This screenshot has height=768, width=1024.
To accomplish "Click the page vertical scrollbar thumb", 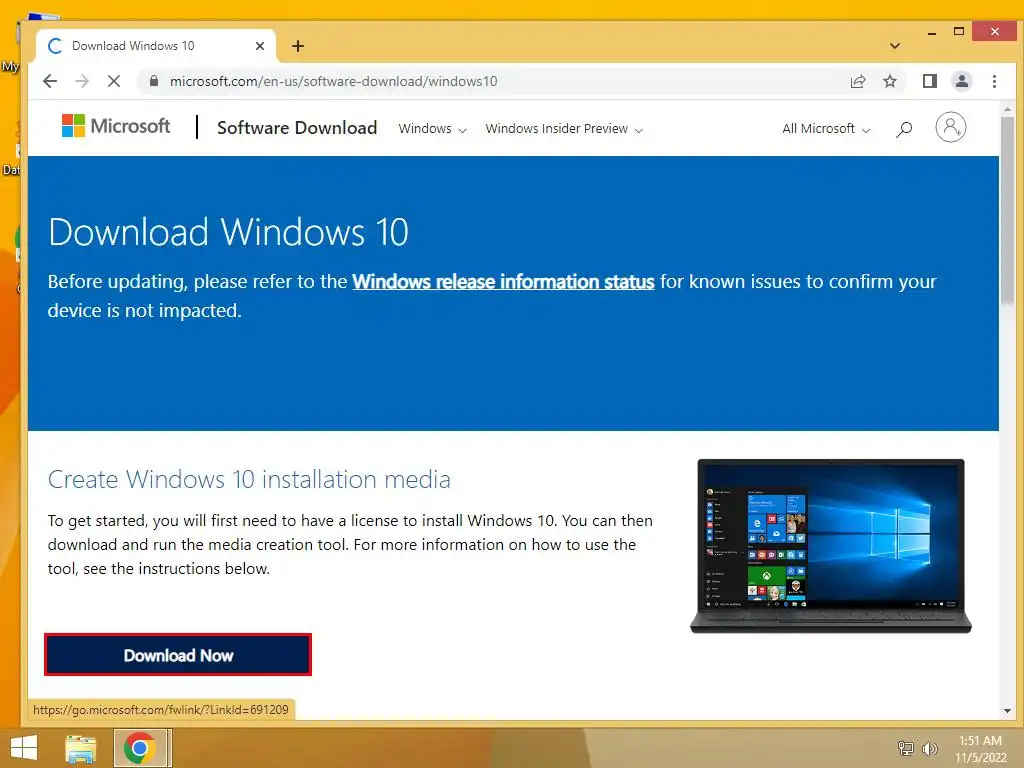I will [x=1007, y=212].
